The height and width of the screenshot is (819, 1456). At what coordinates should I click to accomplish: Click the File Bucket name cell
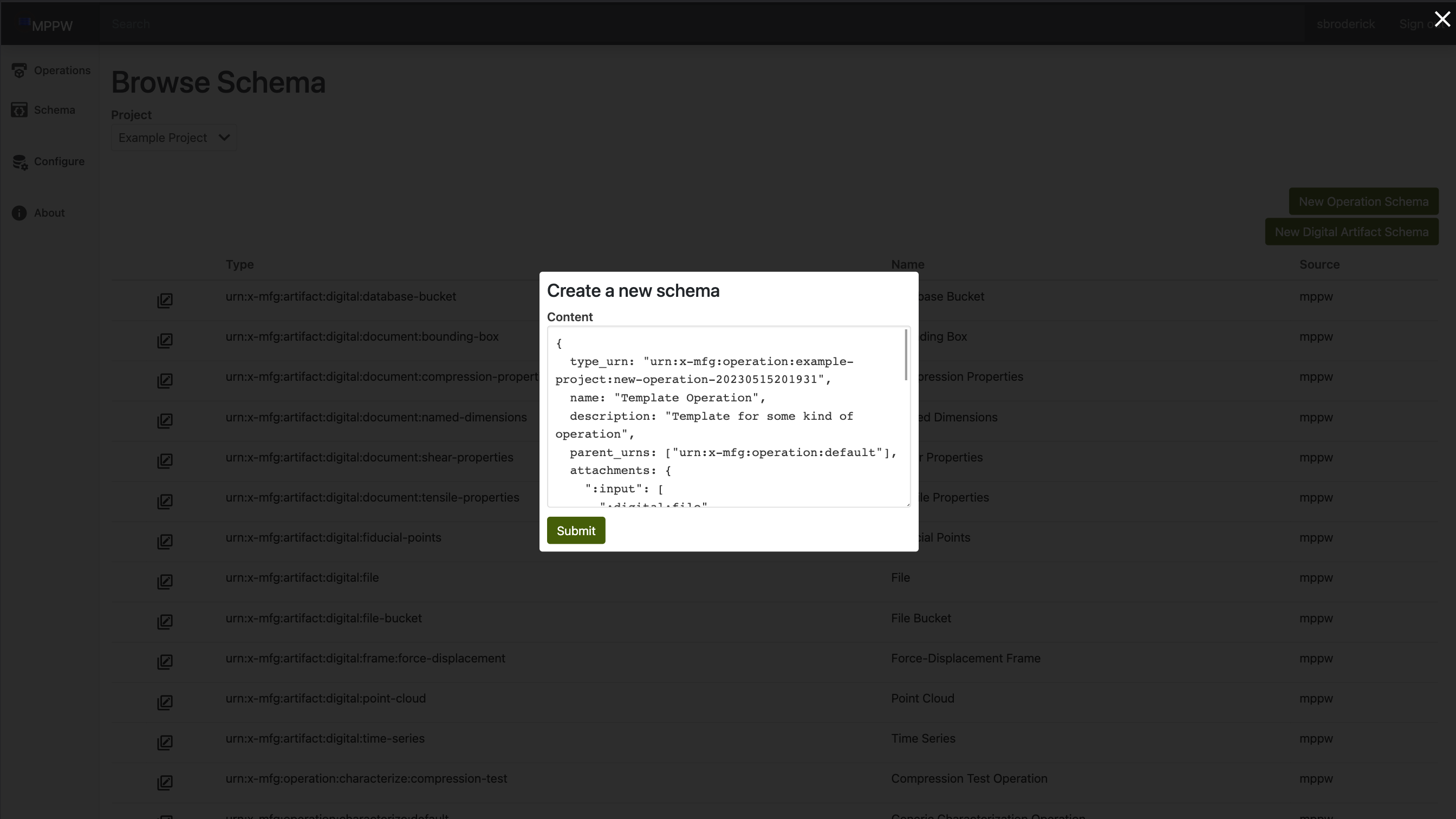pos(921,619)
